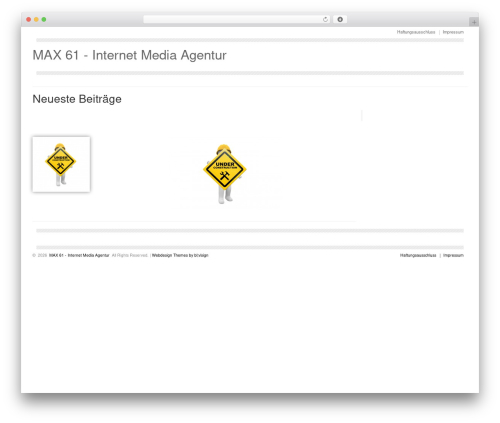500x423 pixels.
Task: Open the small framed under construction thumbnail
Action: point(61,164)
